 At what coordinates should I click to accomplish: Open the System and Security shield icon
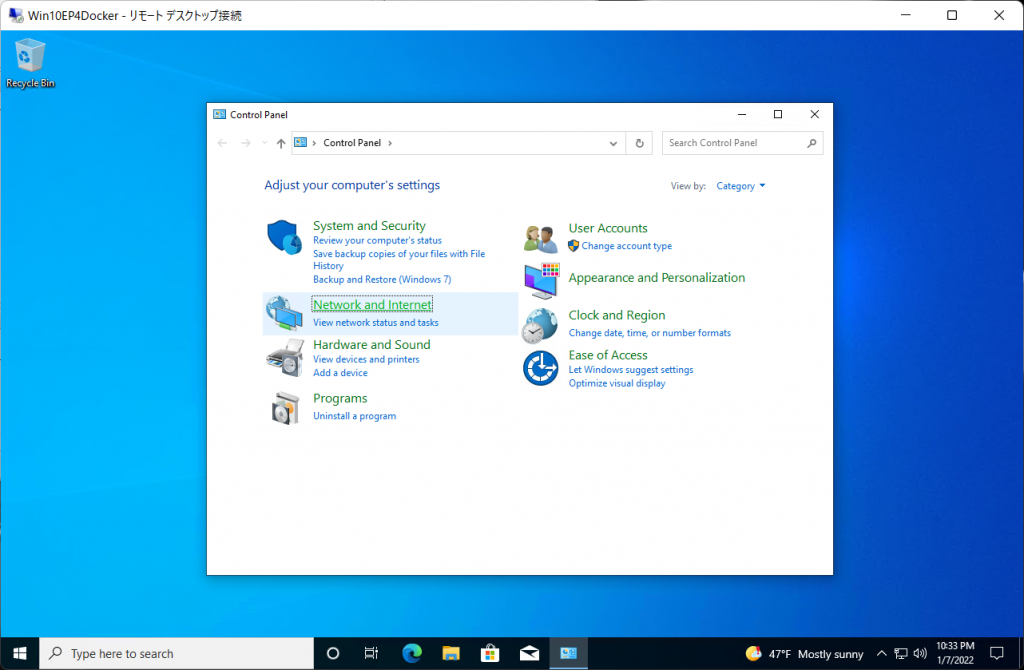point(284,237)
